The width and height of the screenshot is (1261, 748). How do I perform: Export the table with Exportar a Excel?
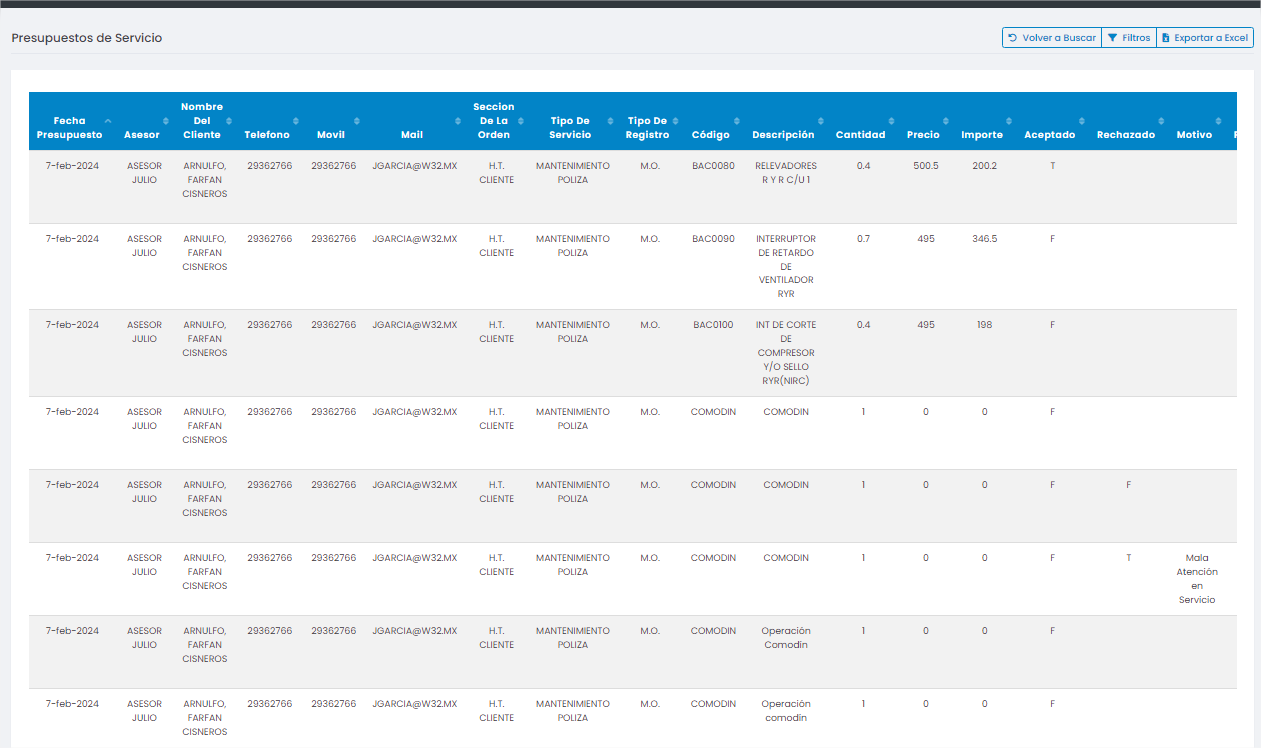[x=1205, y=38]
